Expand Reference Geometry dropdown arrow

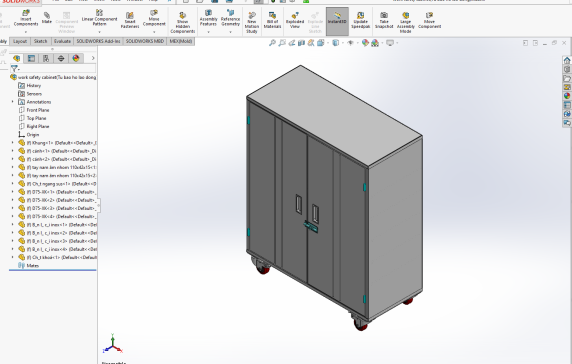(230, 32)
